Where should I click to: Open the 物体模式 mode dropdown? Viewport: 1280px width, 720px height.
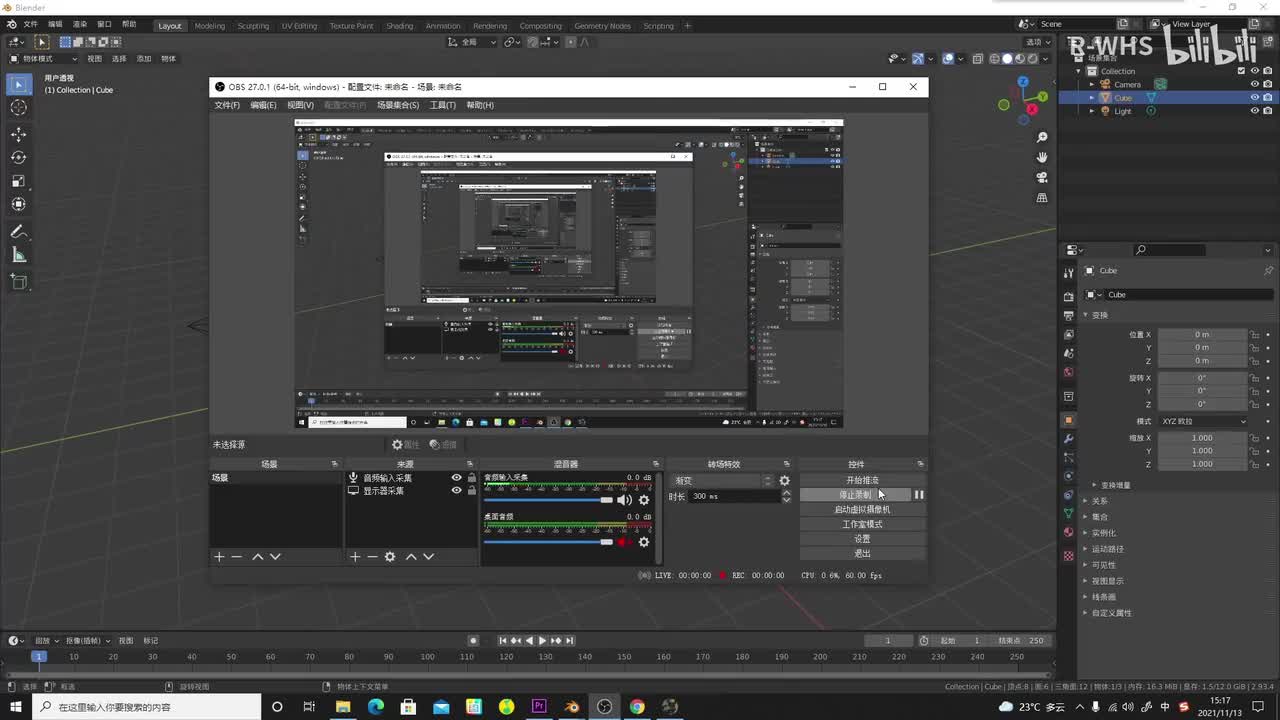pos(44,59)
